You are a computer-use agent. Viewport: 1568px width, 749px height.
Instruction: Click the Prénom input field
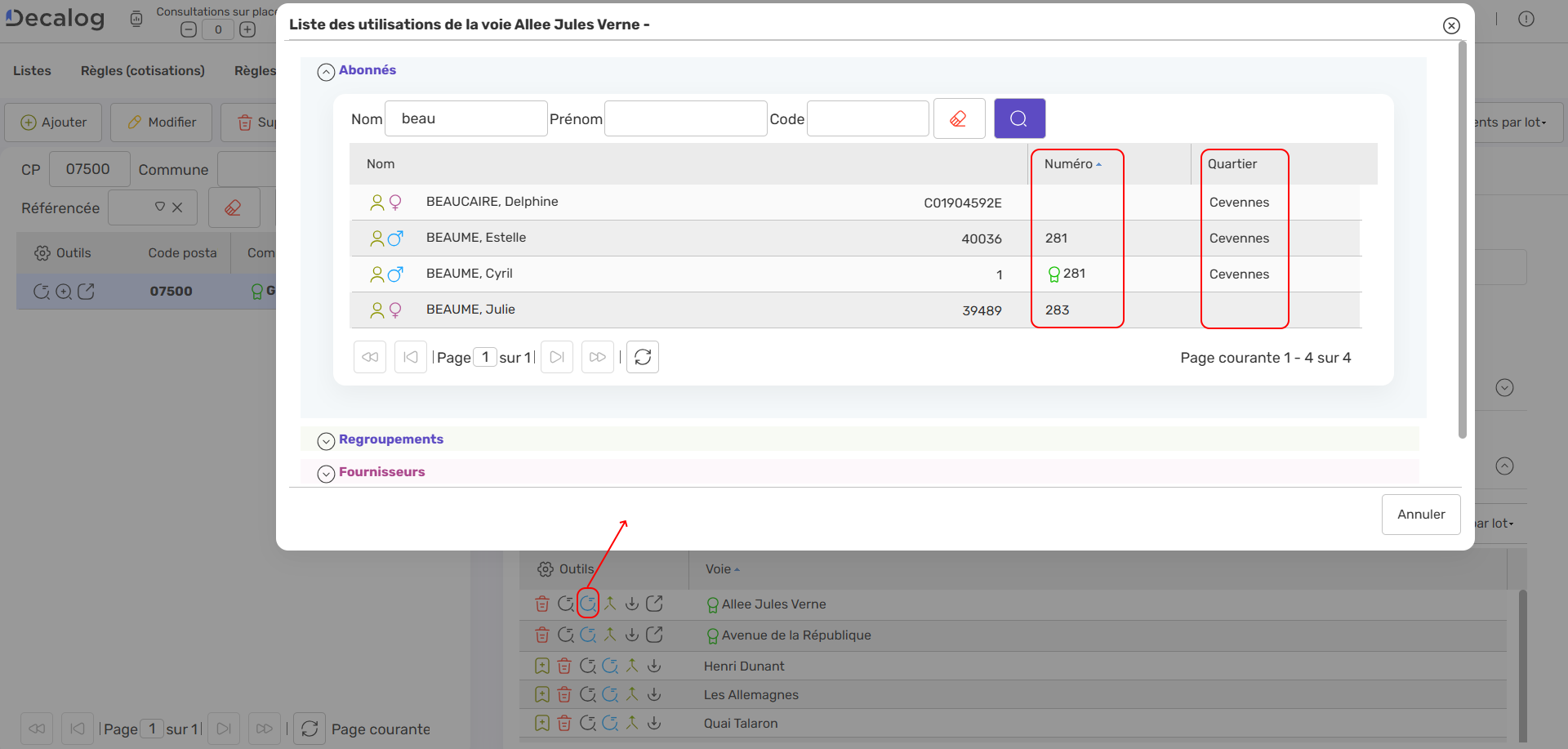[x=685, y=119]
